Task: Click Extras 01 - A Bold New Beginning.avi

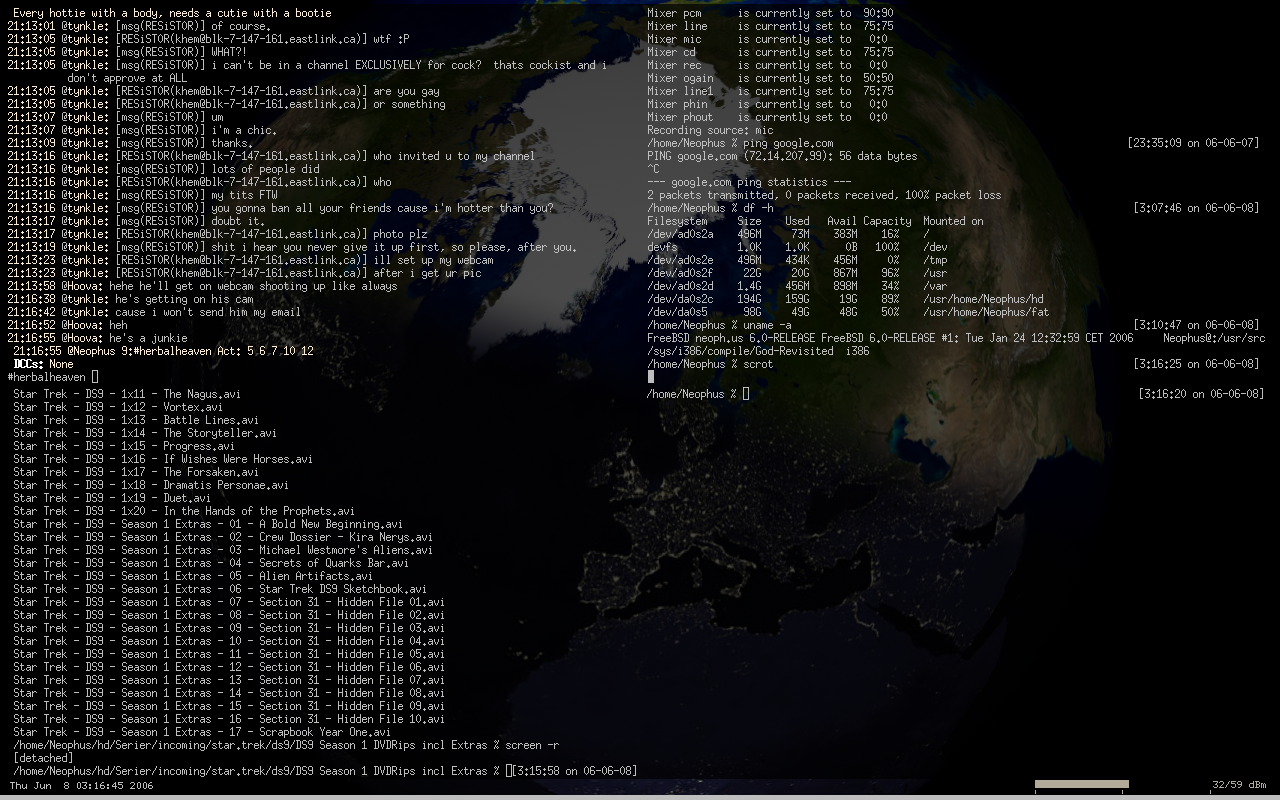Action: coord(208,524)
